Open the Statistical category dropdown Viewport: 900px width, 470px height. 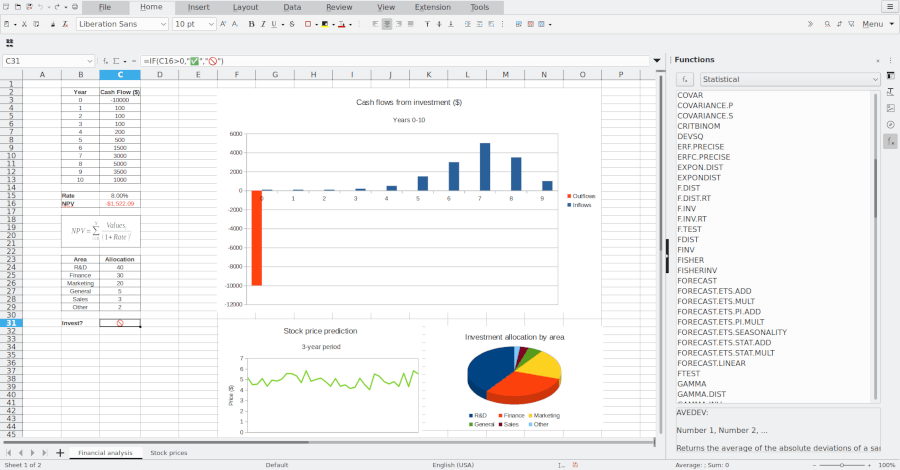(789, 78)
